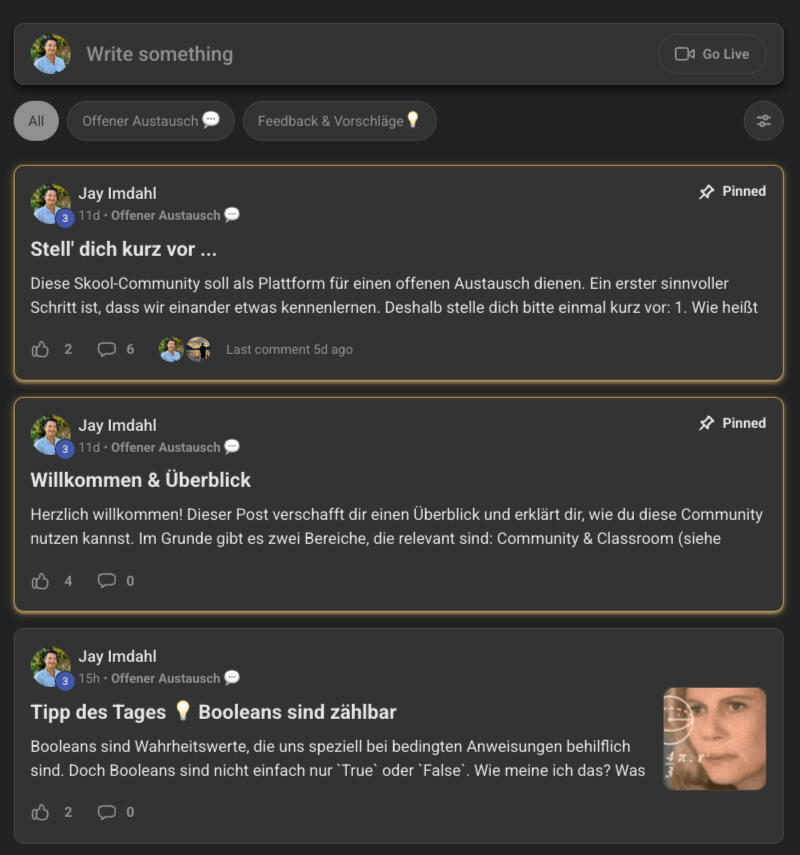Filter posts by "Offener Austausch"
The height and width of the screenshot is (855, 800).
(x=150, y=121)
